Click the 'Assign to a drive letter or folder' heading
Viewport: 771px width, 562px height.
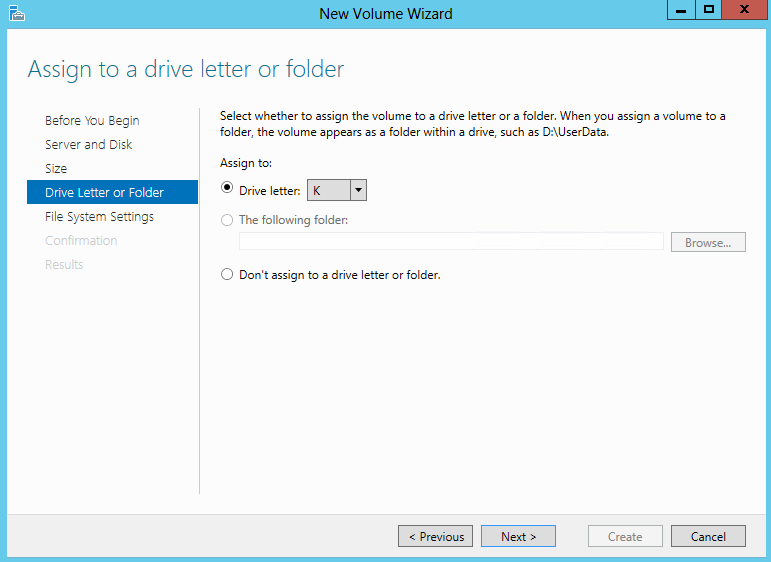coord(186,69)
